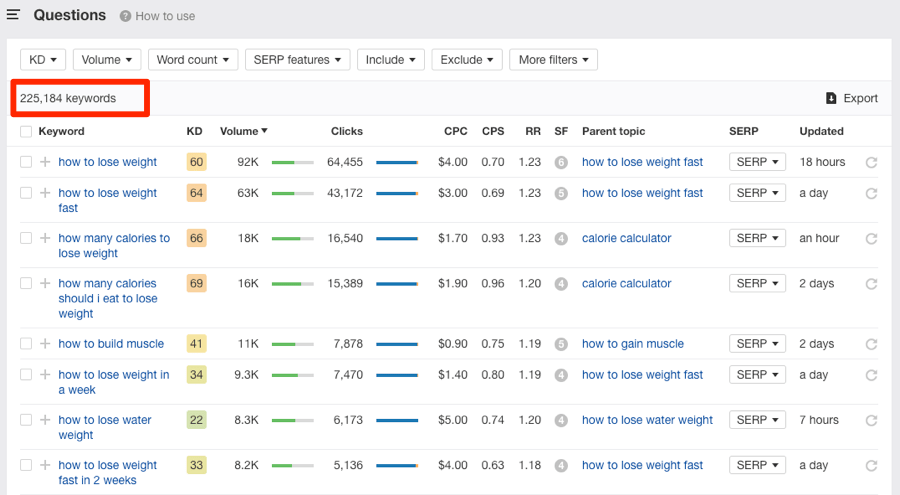Image resolution: width=900 pixels, height=495 pixels.
Task: Add 'how to build muscle' with plus icon
Action: (45, 344)
